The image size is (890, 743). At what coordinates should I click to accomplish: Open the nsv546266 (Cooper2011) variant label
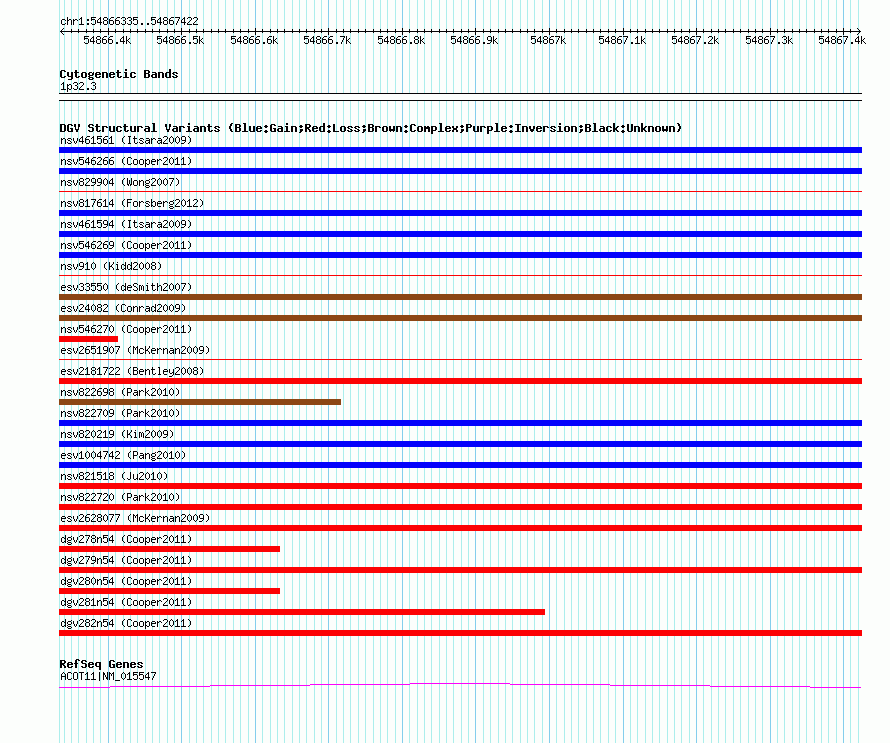pyautogui.click(x=126, y=161)
